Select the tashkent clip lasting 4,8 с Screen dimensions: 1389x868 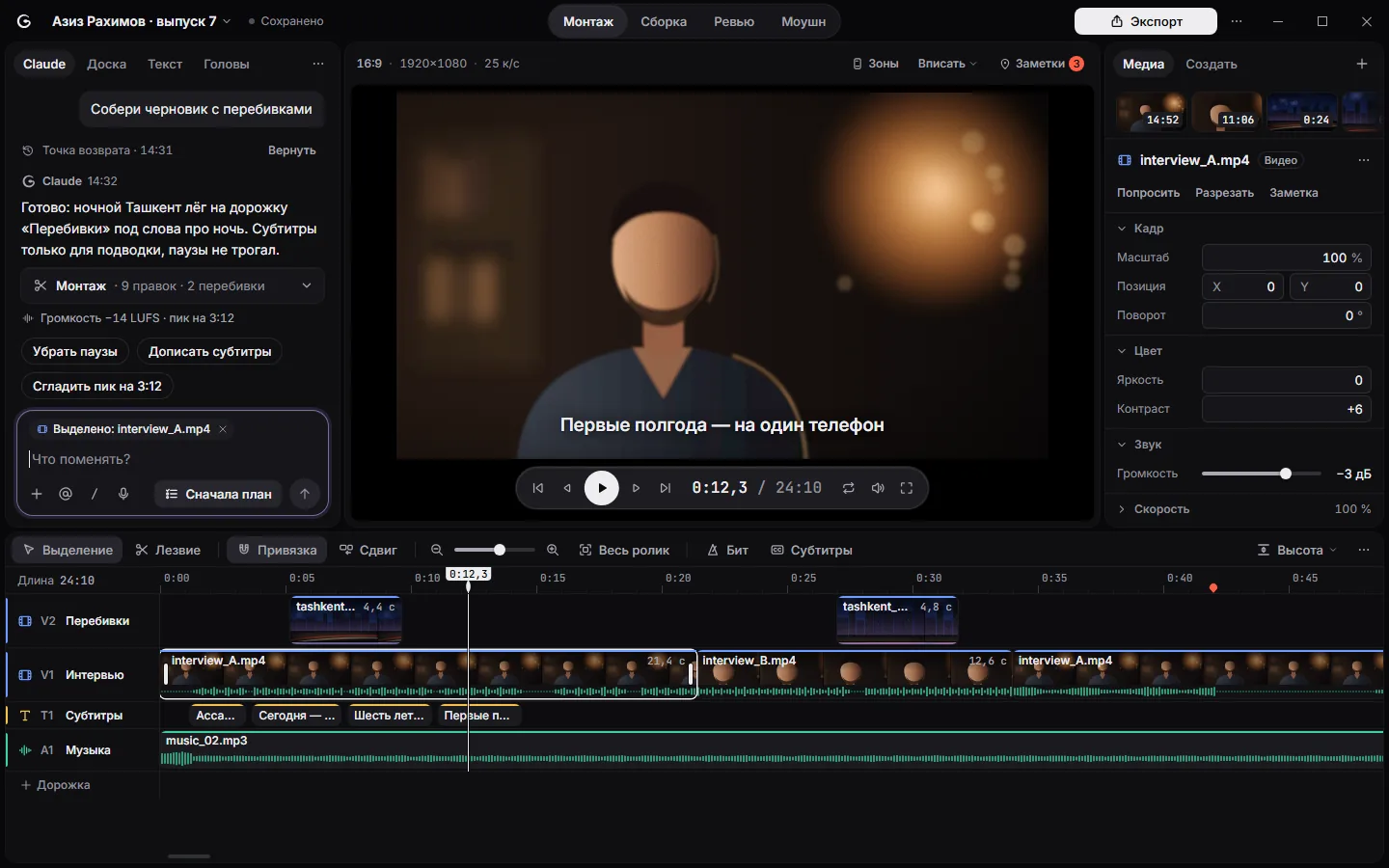(897, 619)
